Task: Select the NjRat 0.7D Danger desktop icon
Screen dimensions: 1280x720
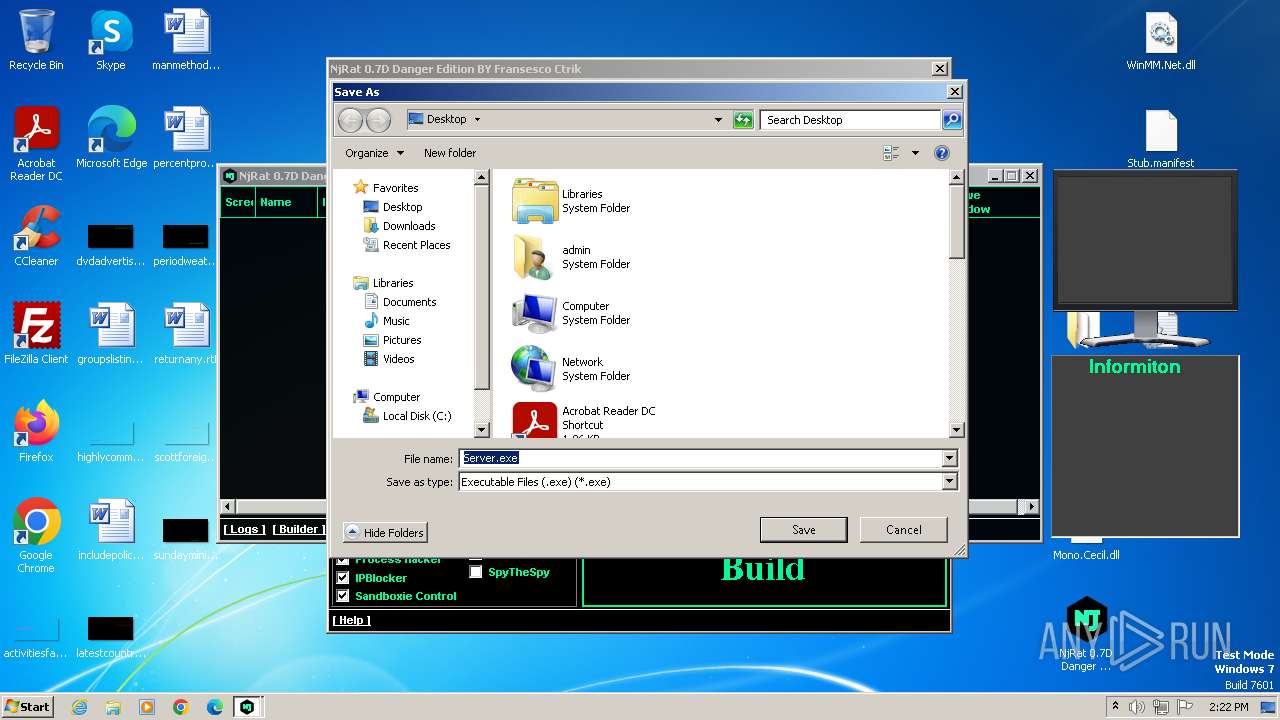Action: [x=1085, y=634]
